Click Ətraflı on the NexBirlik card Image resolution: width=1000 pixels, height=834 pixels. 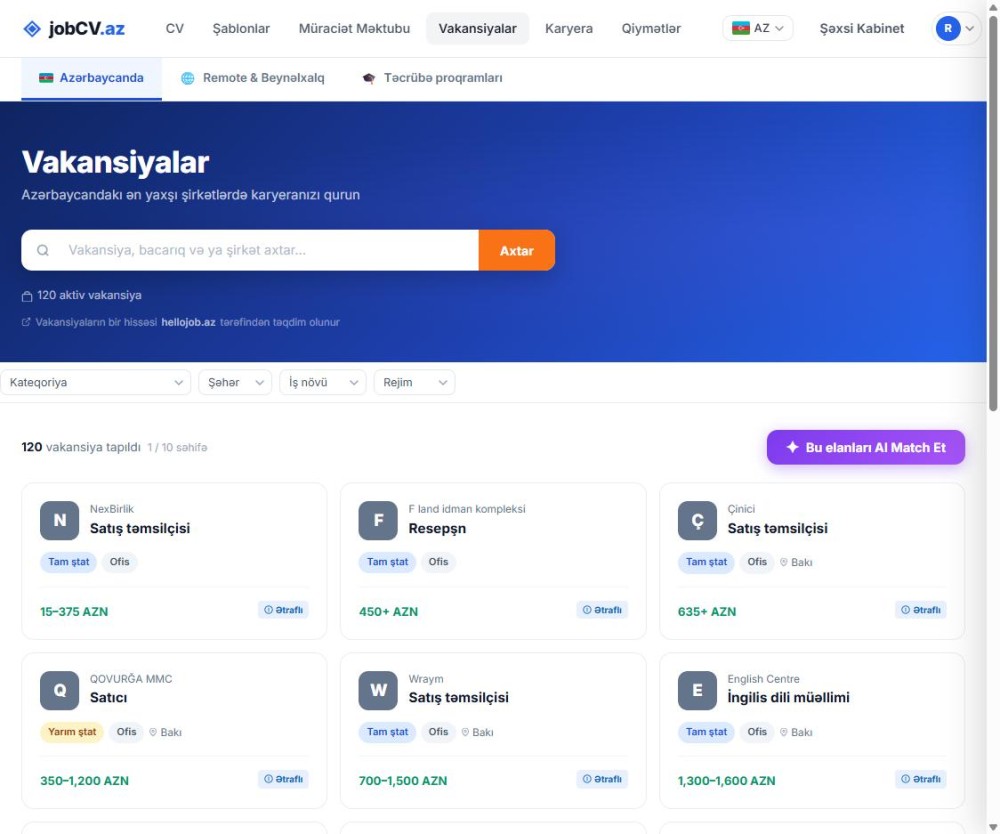point(283,610)
